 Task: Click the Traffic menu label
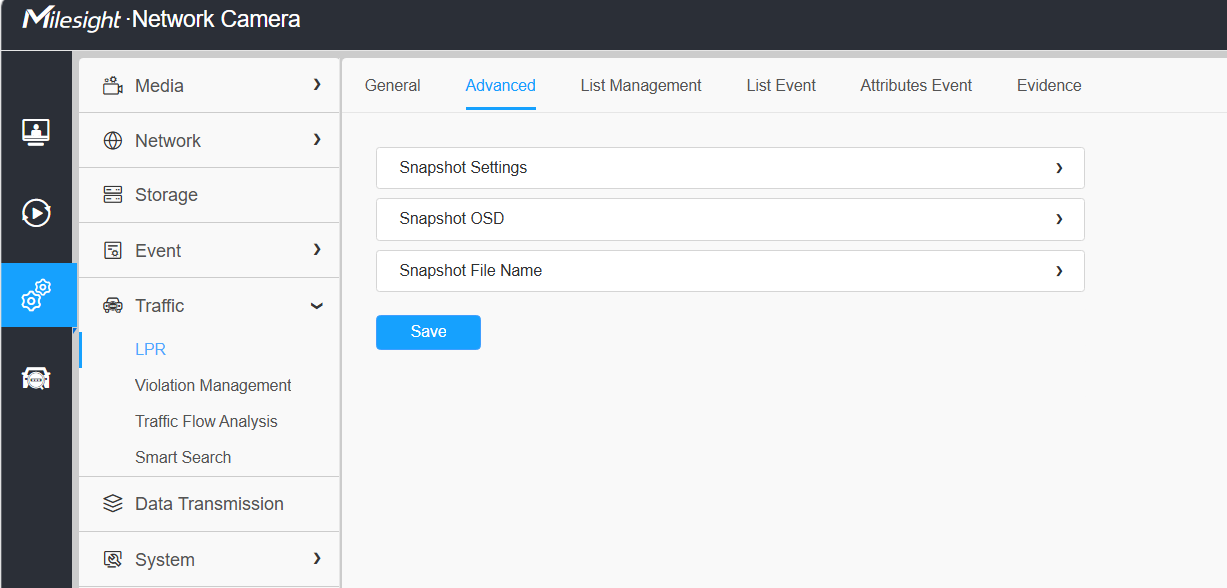[x=160, y=306]
